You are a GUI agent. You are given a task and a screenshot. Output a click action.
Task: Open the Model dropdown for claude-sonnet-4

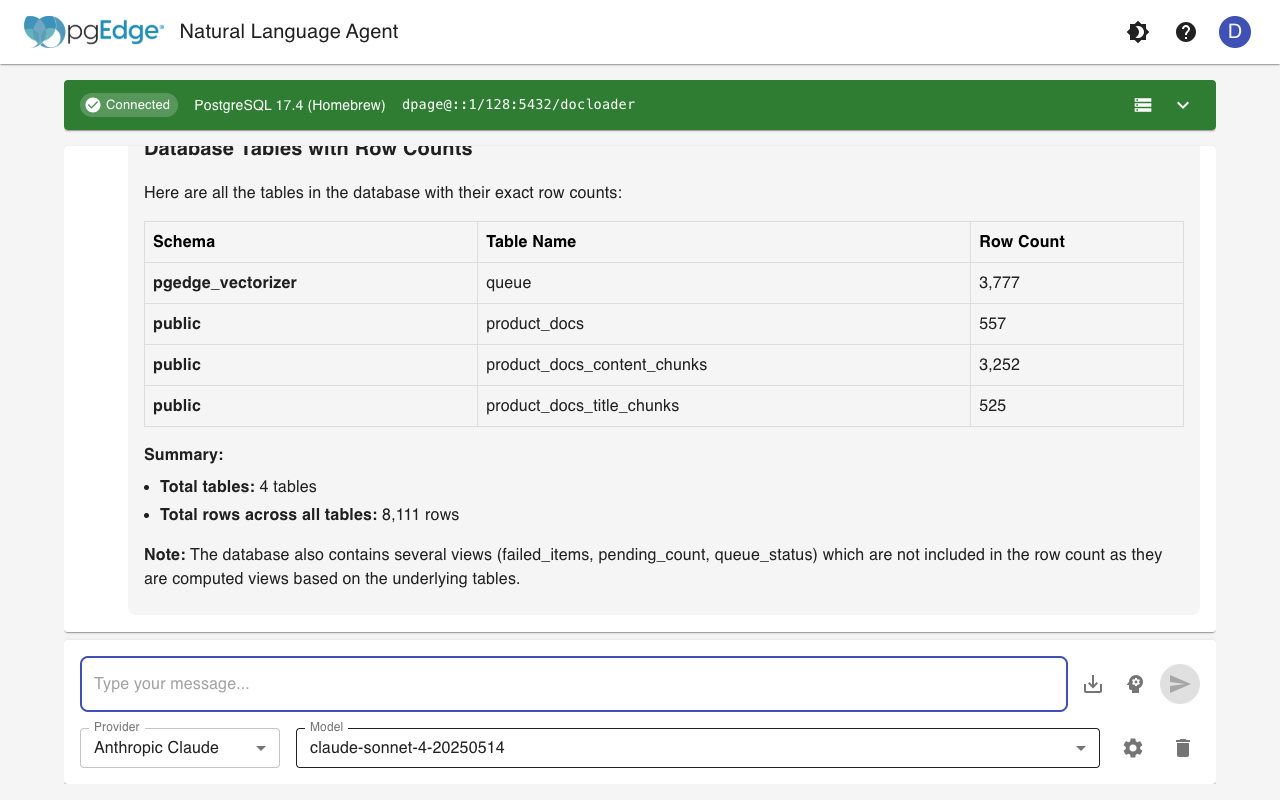click(x=697, y=747)
